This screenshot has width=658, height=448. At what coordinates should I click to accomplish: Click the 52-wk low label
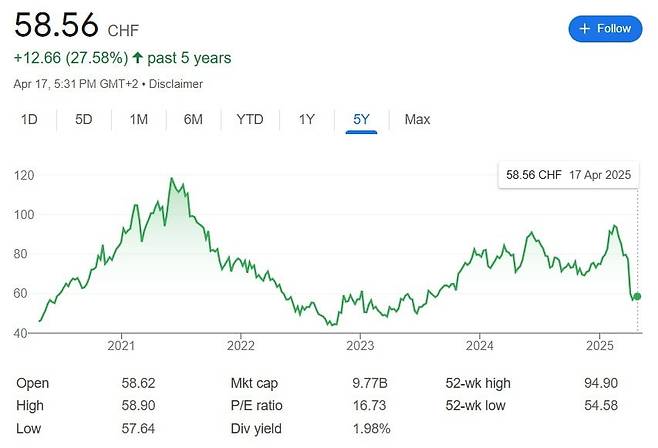(x=475, y=406)
